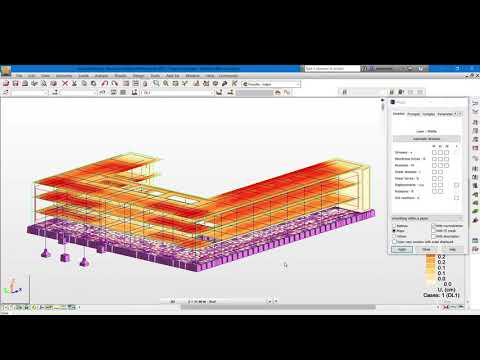Screen dimensions: 480x360
Task: Enable the With FE mesh checkbox
Action: click(x=434, y=231)
